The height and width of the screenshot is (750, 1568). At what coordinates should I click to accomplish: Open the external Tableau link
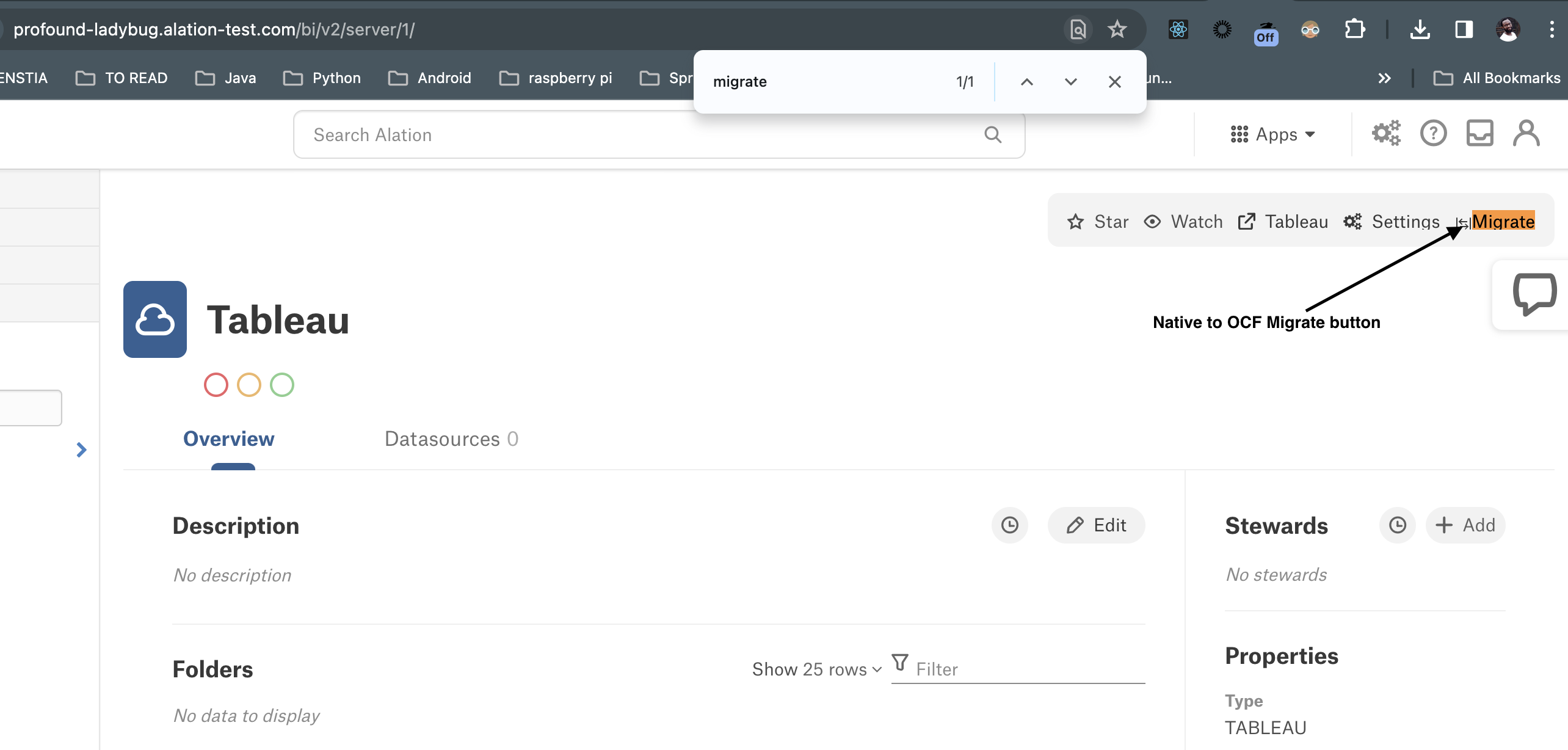[x=1283, y=221]
